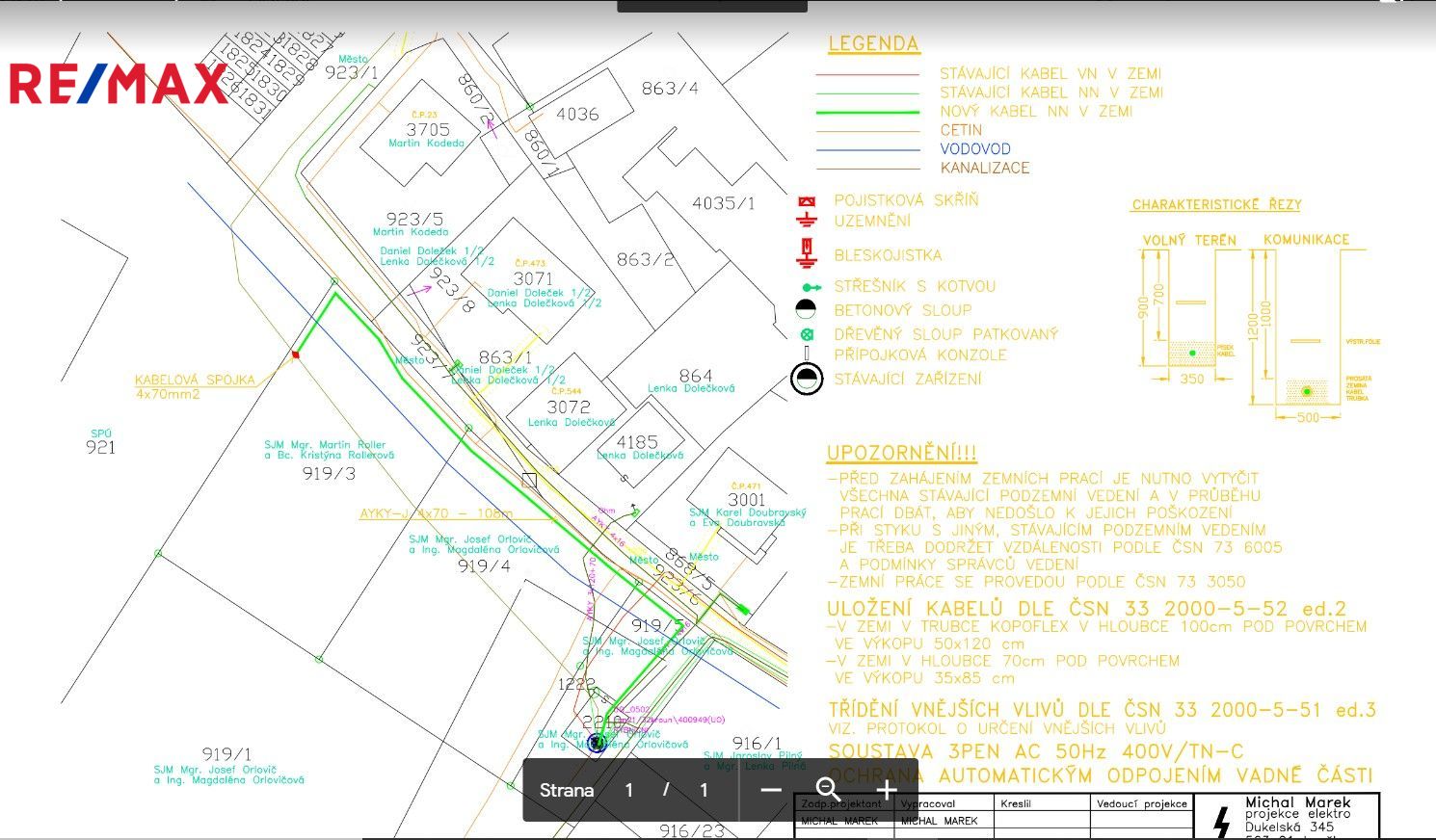
Task: Click the BLESKOJISTKA label
Action: (x=888, y=255)
